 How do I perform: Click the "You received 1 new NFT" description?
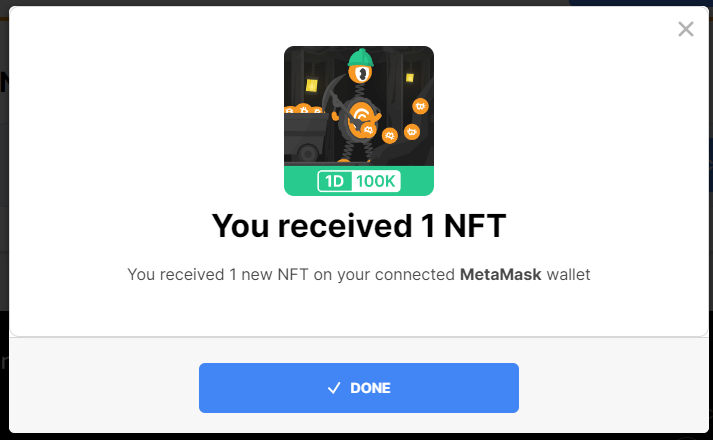point(359,275)
